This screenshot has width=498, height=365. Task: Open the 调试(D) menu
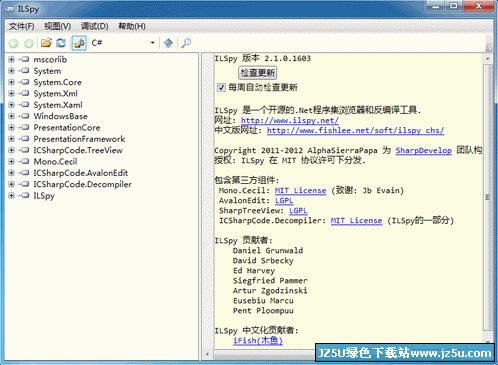pyautogui.click(x=94, y=26)
